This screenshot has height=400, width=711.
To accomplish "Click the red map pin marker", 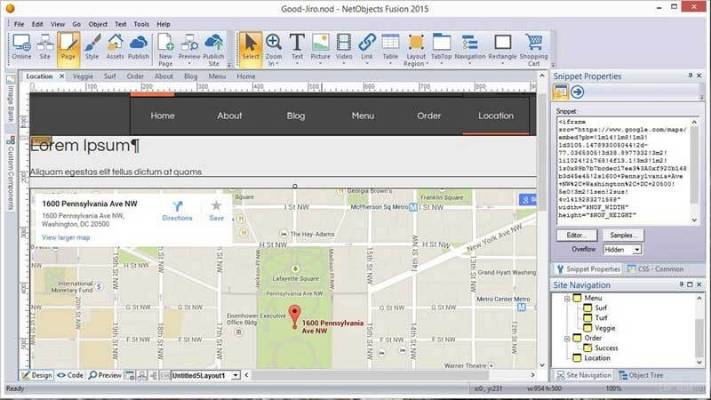I will click(x=295, y=317).
